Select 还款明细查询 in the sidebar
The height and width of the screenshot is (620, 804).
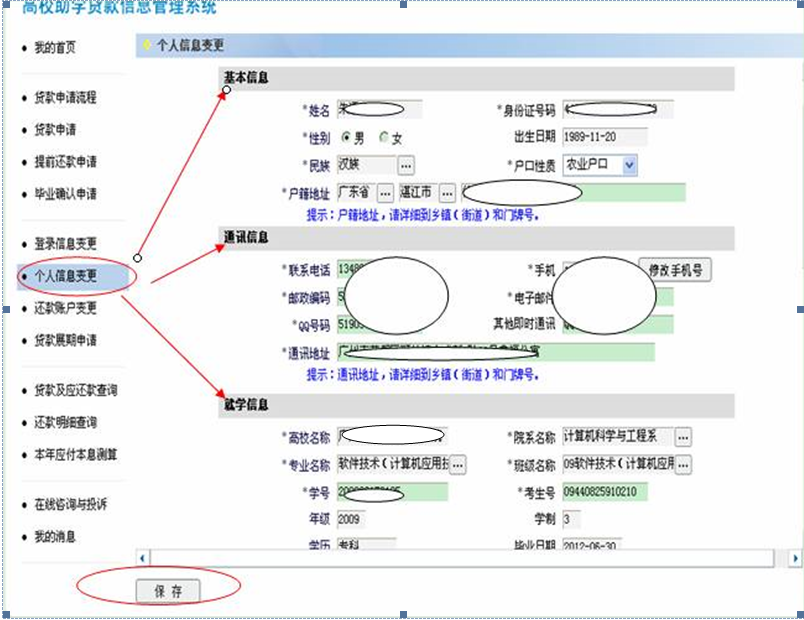(x=65, y=422)
